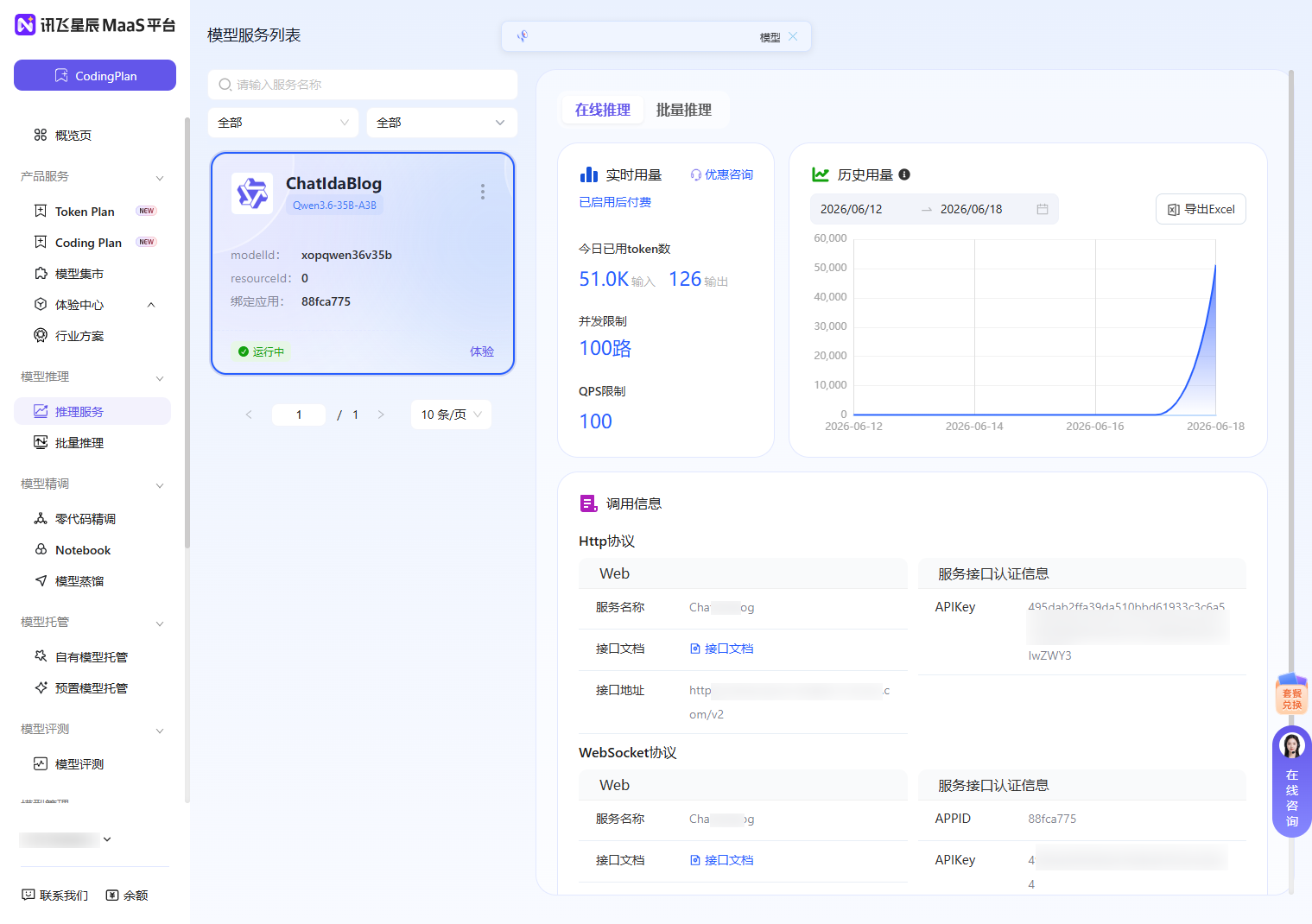Click 联系我们 link

(55, 896)
